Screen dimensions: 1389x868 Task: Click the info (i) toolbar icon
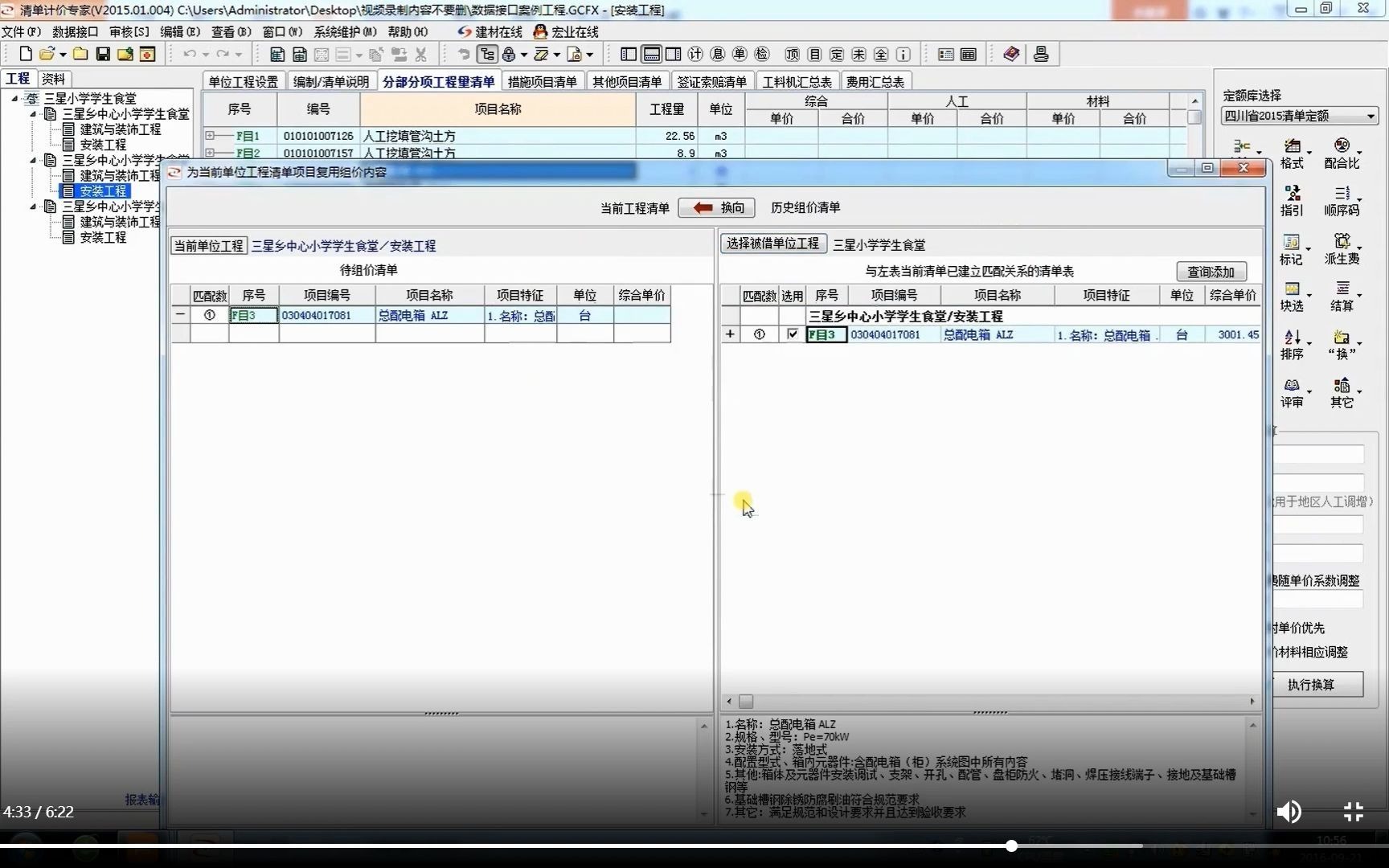[903, 54]
